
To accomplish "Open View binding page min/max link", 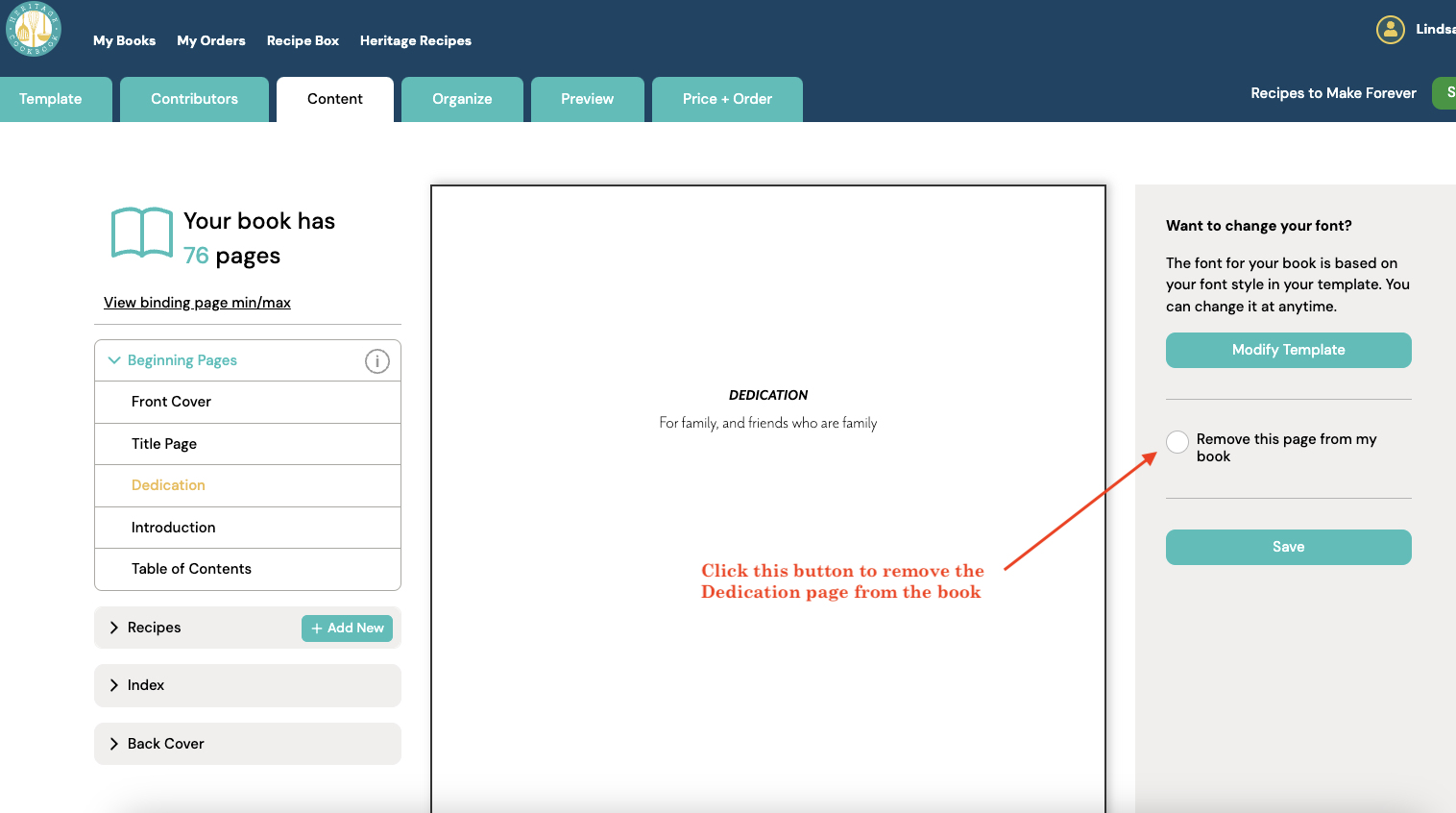I will pyautogui.click(x=197, y=303).
